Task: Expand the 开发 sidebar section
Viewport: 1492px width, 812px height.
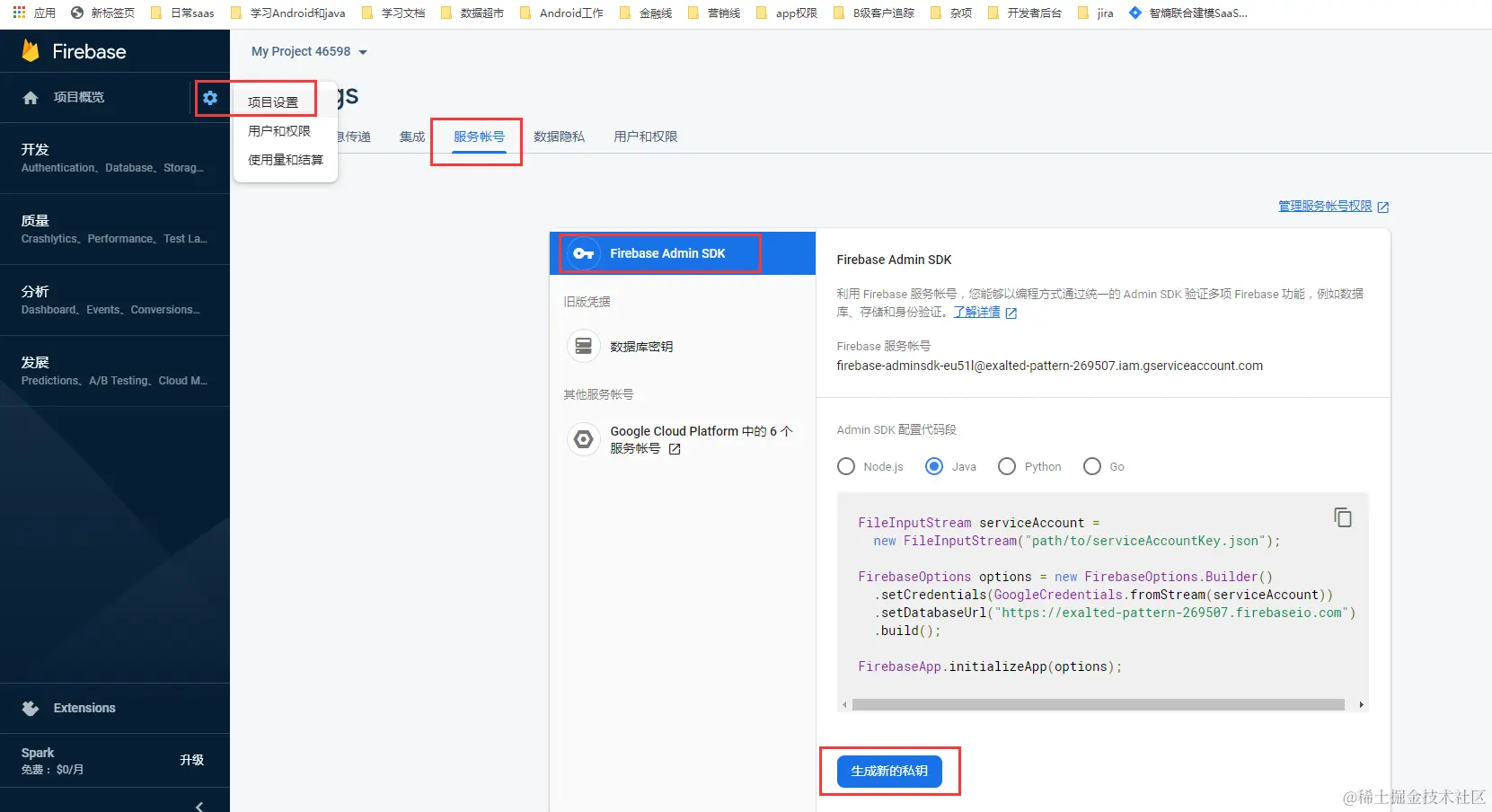Action: pyautogui.click(x=115, y=158)
